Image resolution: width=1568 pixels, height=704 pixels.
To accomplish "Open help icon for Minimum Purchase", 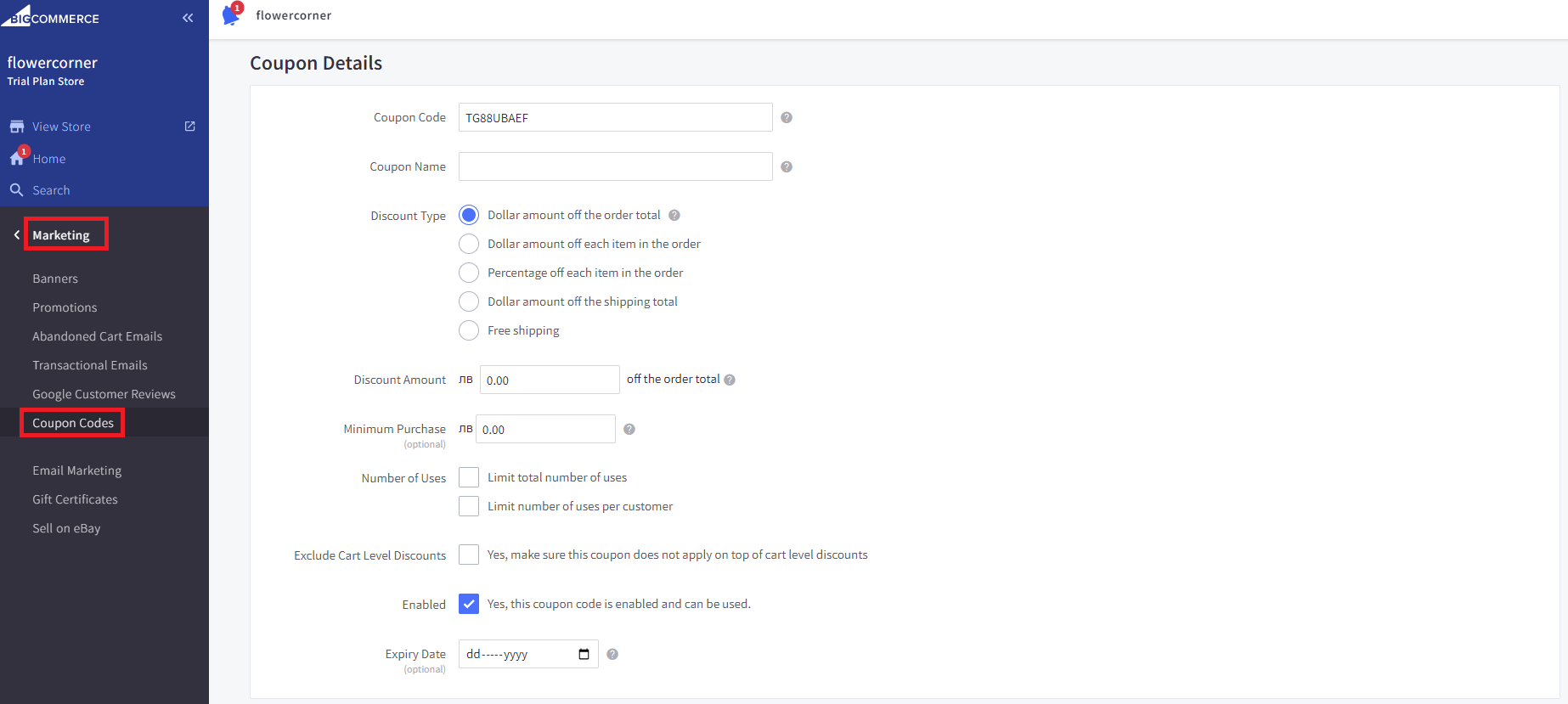I will [x=629, y=429].
